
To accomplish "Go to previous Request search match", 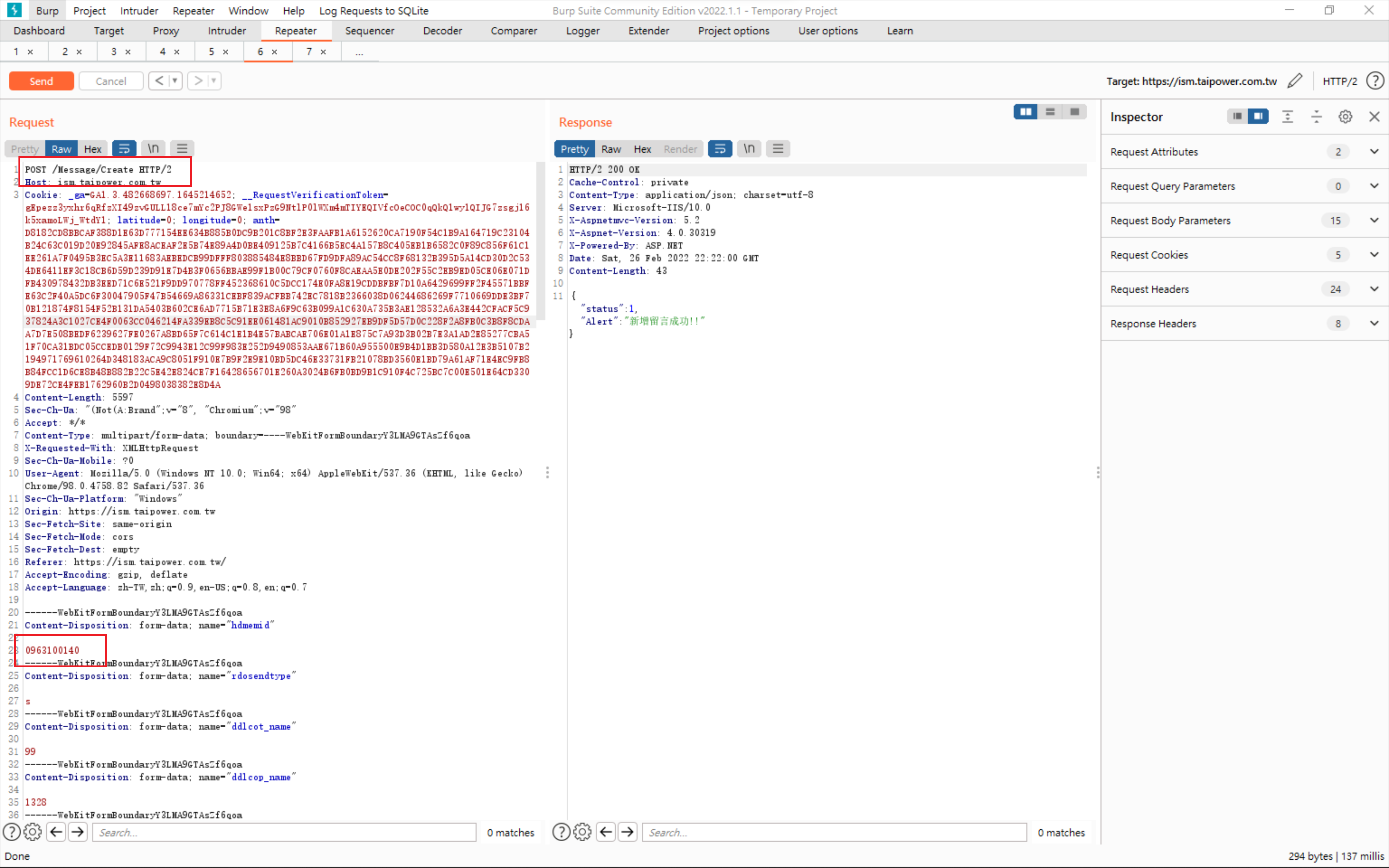I will pos(56,832).
